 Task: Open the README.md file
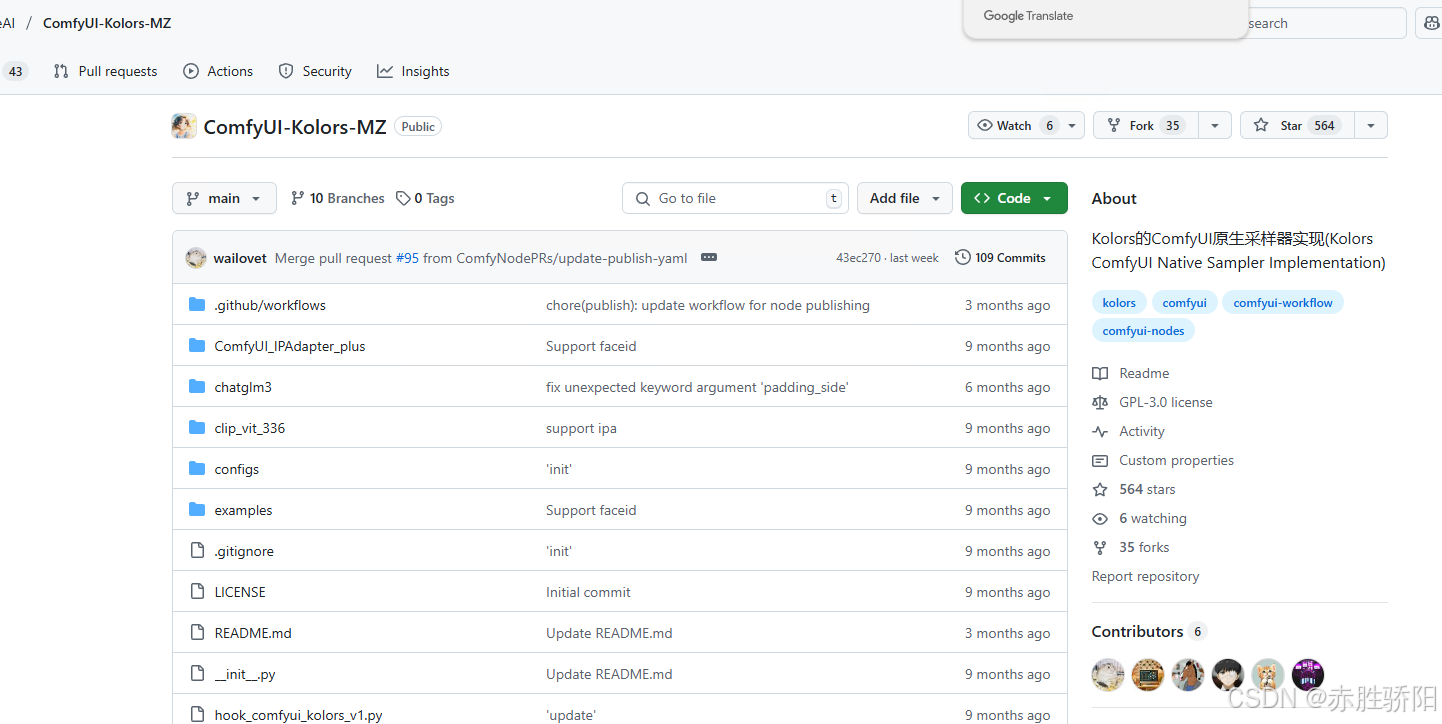pos(253,633)
